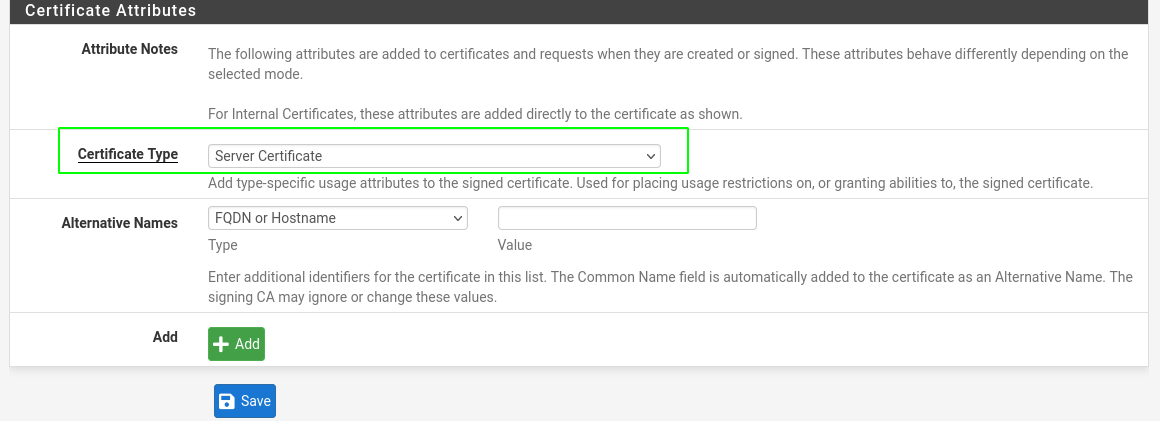Click the Add row label text
Image resolution: width=1160 pixels, height=421 pixels.
point(166,337)
